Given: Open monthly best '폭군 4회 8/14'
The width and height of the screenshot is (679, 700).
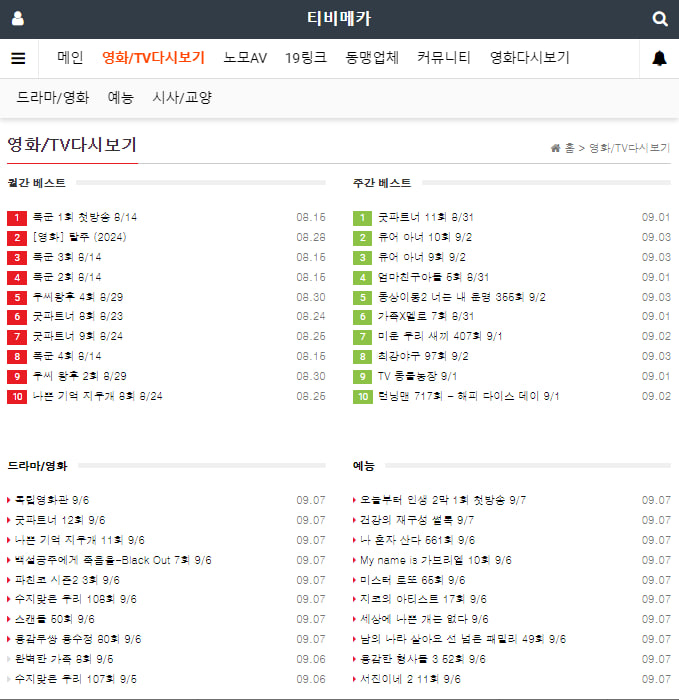Looking at the screenshot, I should (x=67, y=356).
